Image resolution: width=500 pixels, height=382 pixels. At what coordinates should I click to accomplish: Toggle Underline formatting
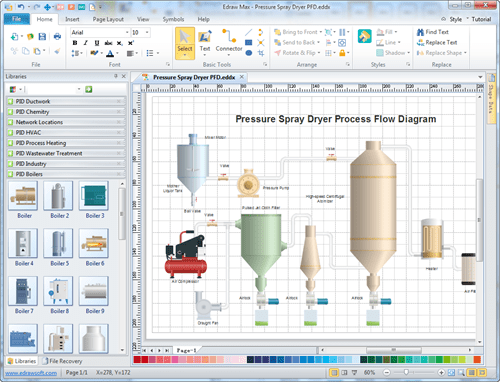97,43
